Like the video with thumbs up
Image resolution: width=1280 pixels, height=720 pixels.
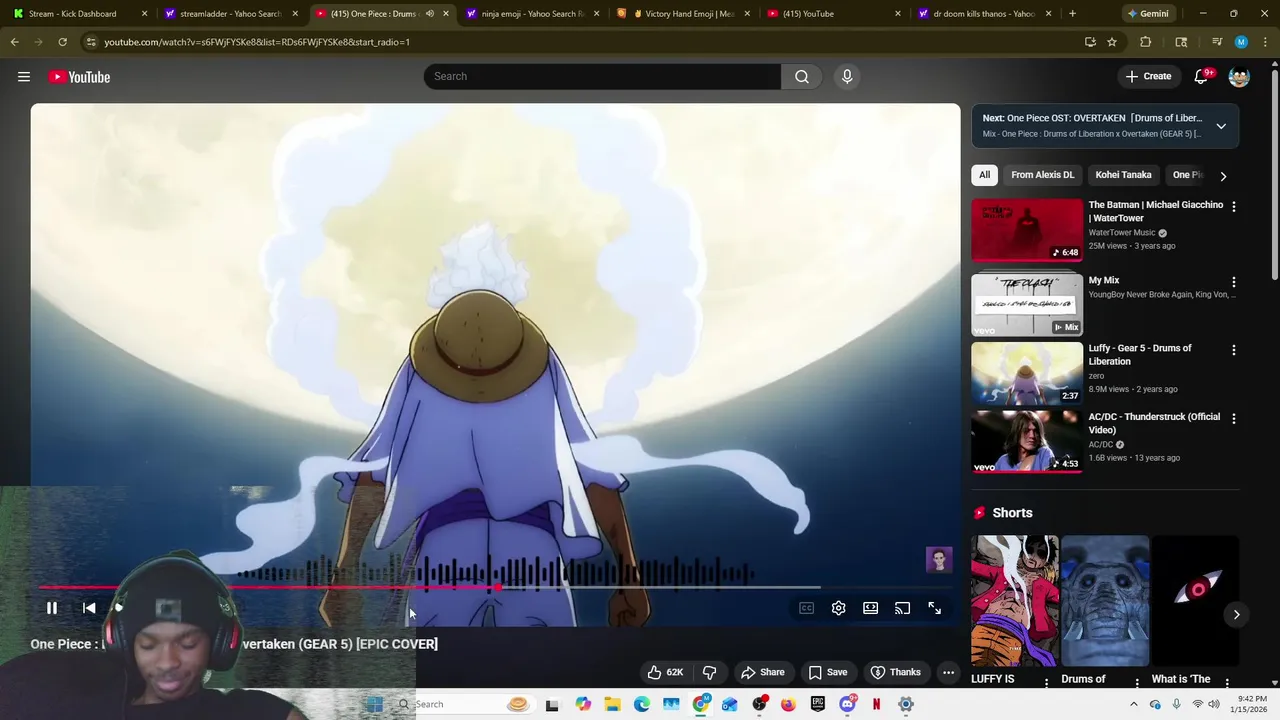click(x=665, y=672)
